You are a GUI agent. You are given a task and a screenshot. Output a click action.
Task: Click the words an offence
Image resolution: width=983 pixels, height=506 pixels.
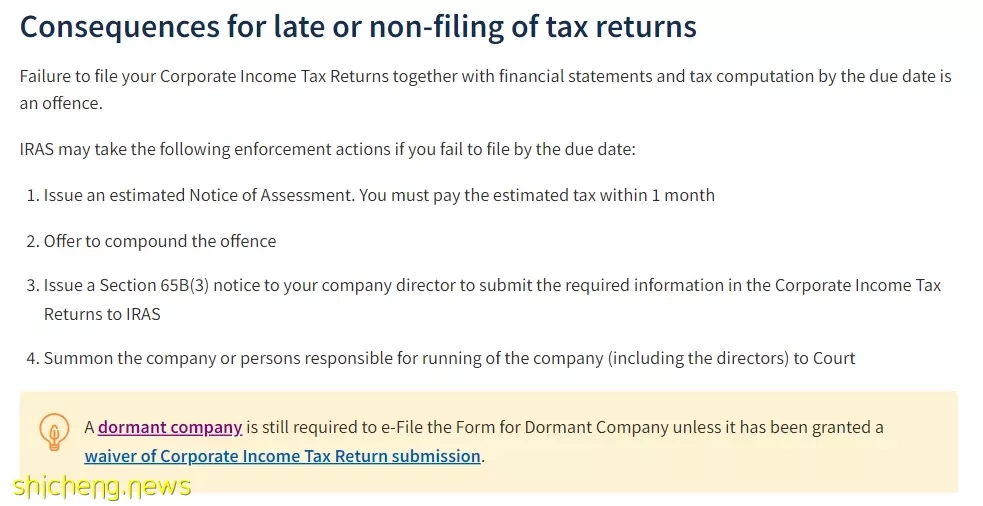pyautogui.click(x=60, y=103)
